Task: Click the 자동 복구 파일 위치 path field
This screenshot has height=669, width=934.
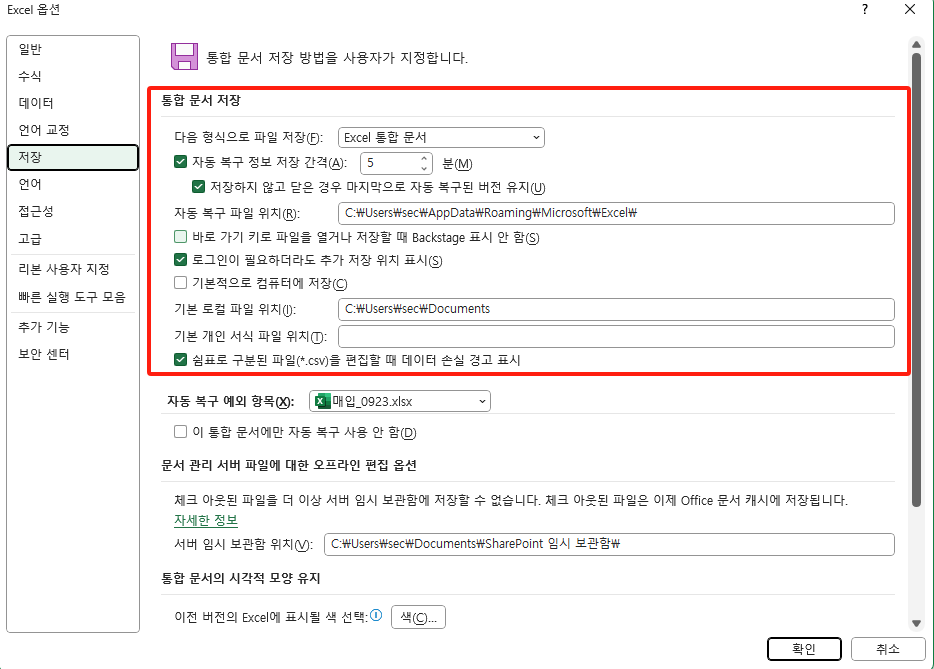Action: point(616,213)
